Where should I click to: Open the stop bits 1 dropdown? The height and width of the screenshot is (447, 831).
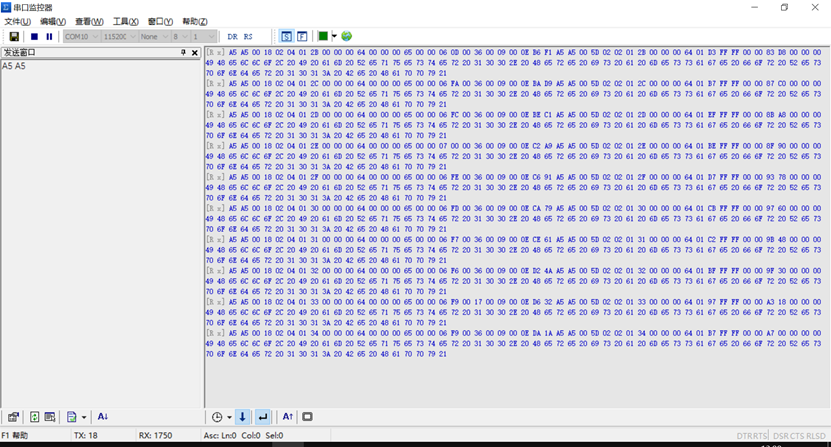point(204,37)
